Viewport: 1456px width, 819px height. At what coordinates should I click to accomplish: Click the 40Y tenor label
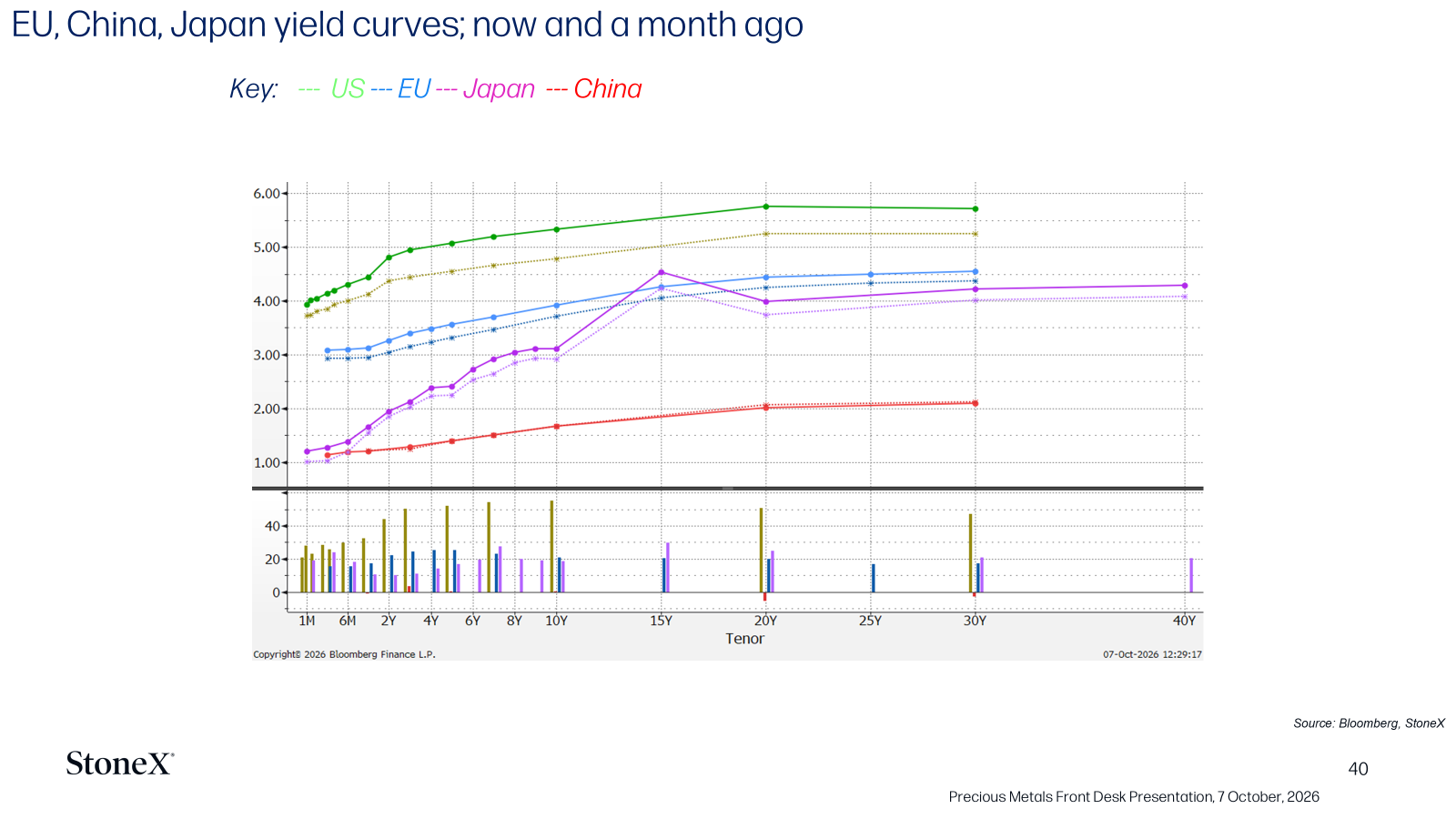pos(1184,621)
